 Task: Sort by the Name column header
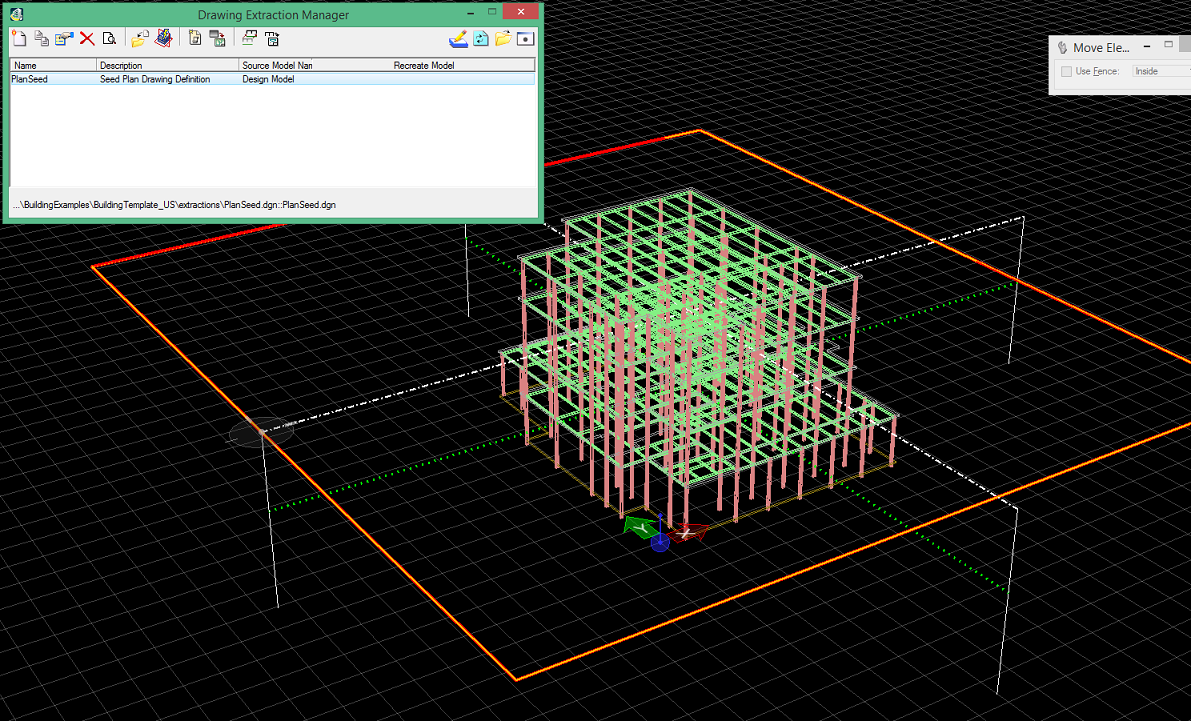coord(52,65)
